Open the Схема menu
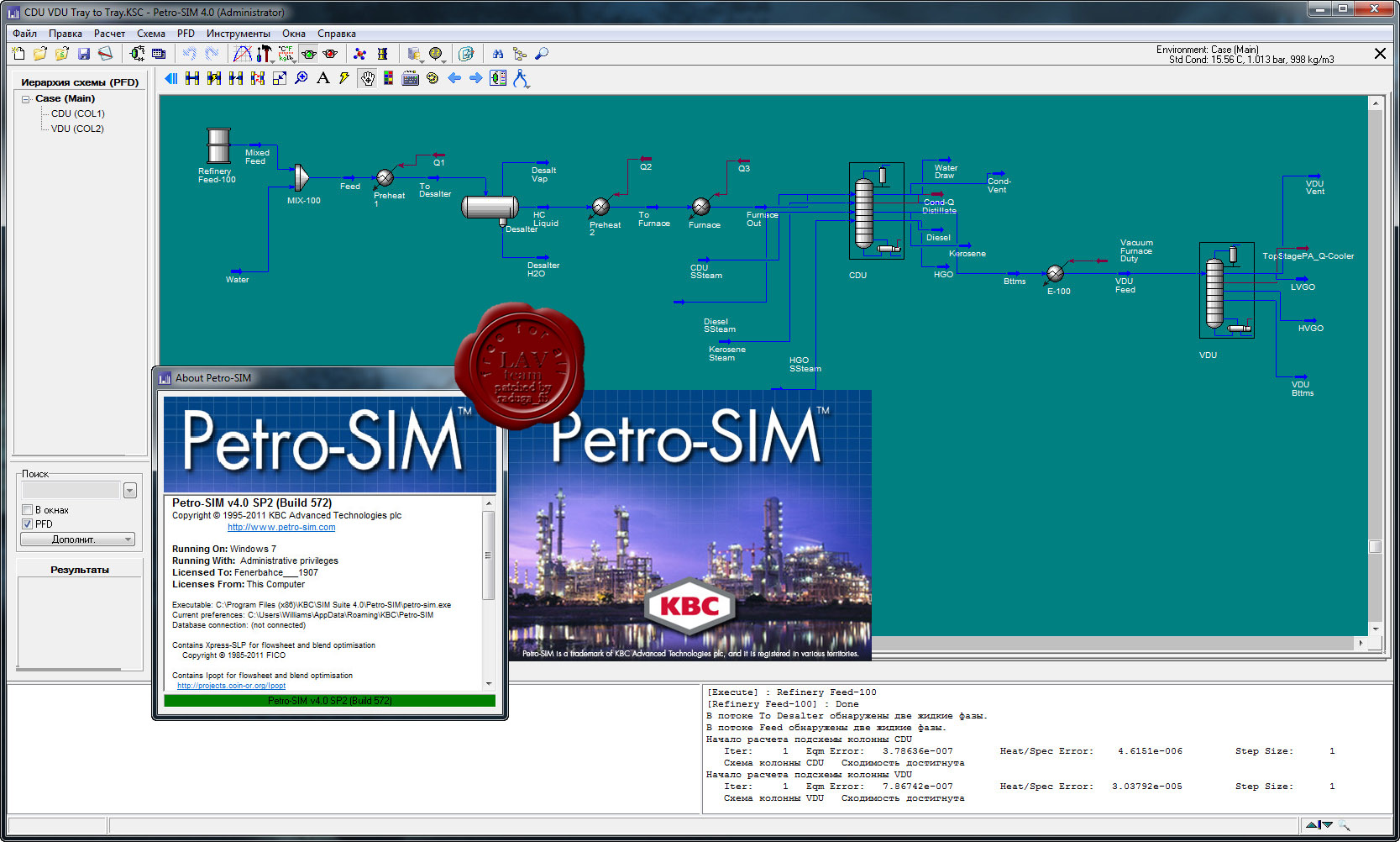The height and width of the screenshot is (842, 1400). tap(151, 34)
